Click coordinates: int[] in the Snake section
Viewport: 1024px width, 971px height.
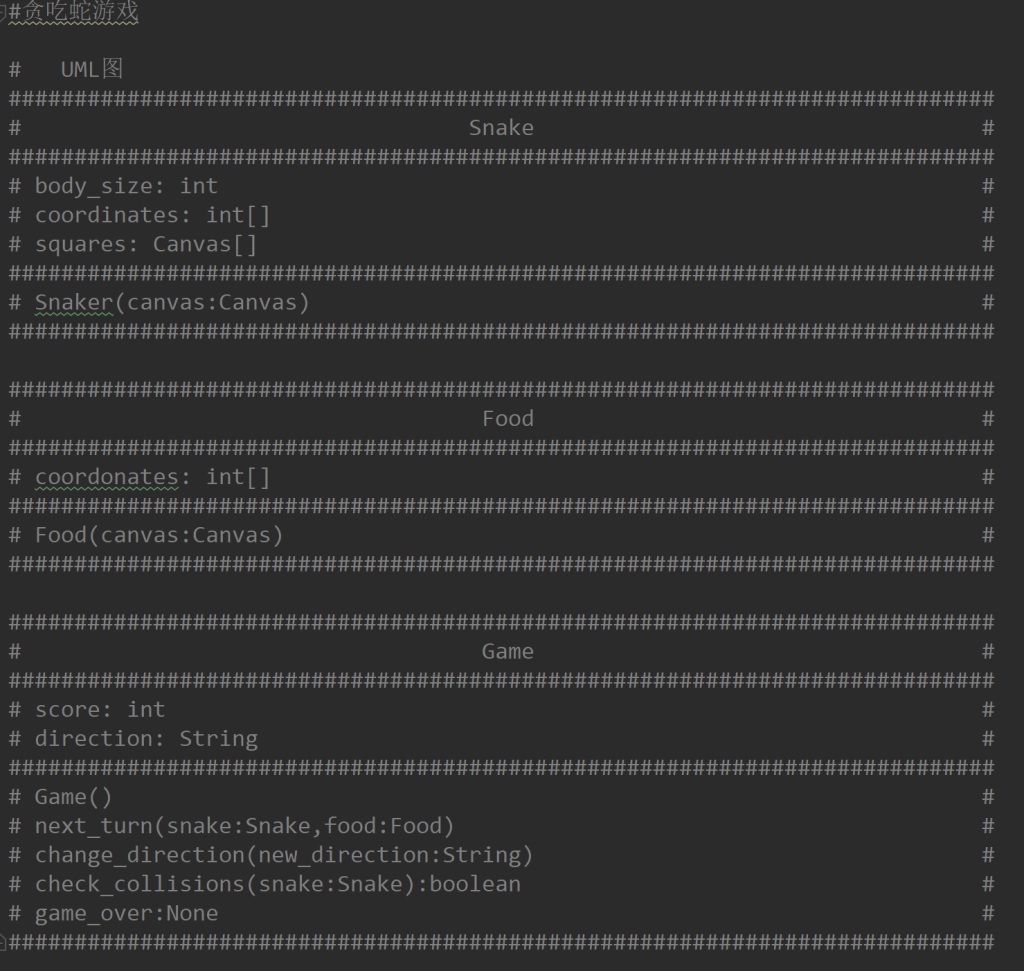coord(152,215)
